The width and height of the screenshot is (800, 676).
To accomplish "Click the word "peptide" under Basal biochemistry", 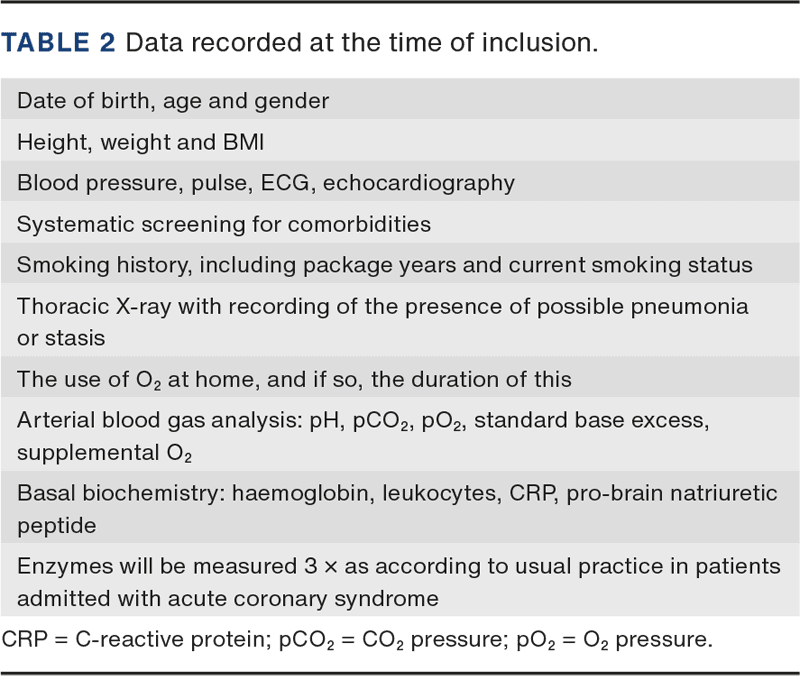I will click(x=55, y=525).
